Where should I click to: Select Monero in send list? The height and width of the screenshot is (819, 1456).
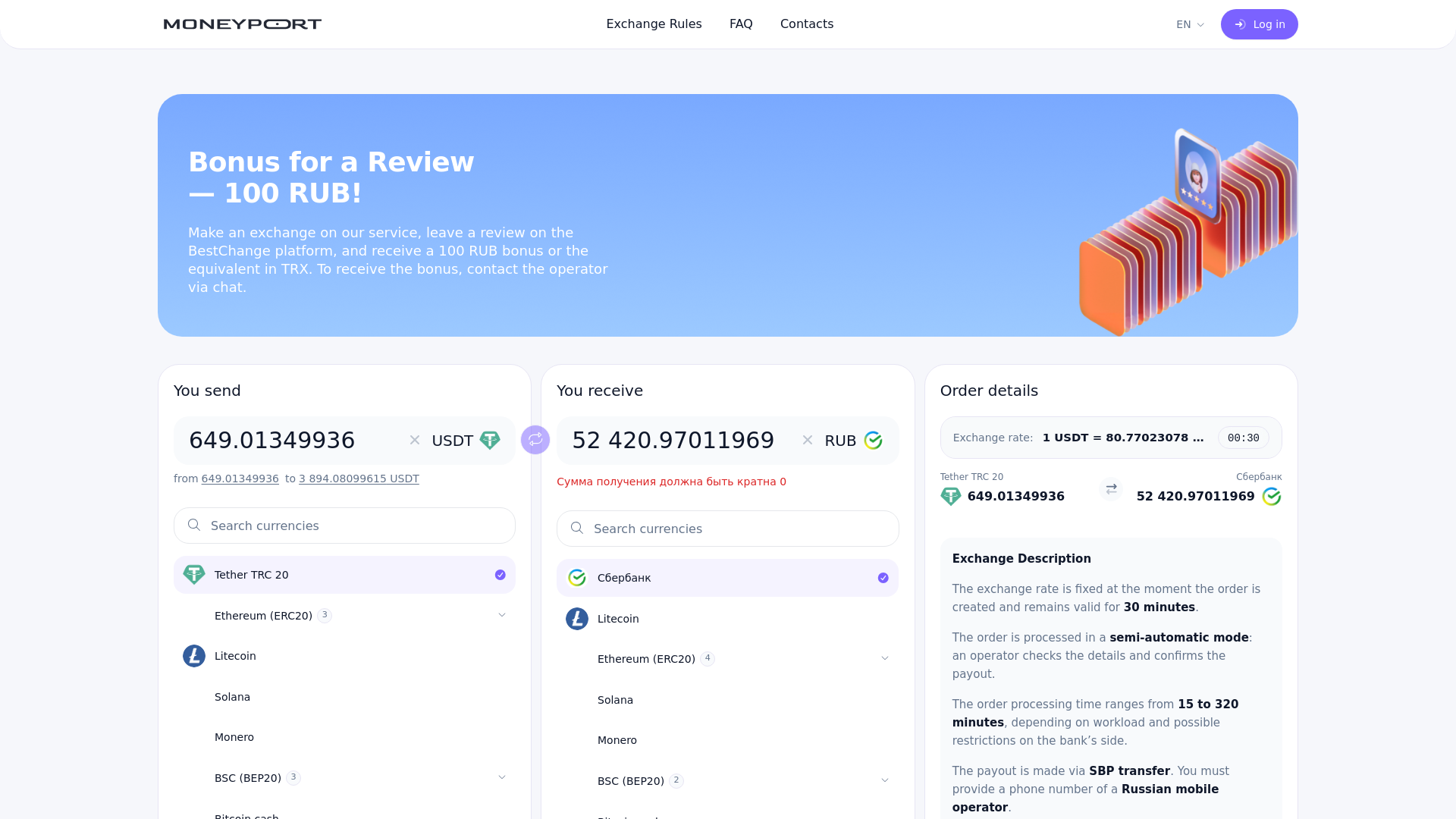pyautogui.click(x=344, y=737)
